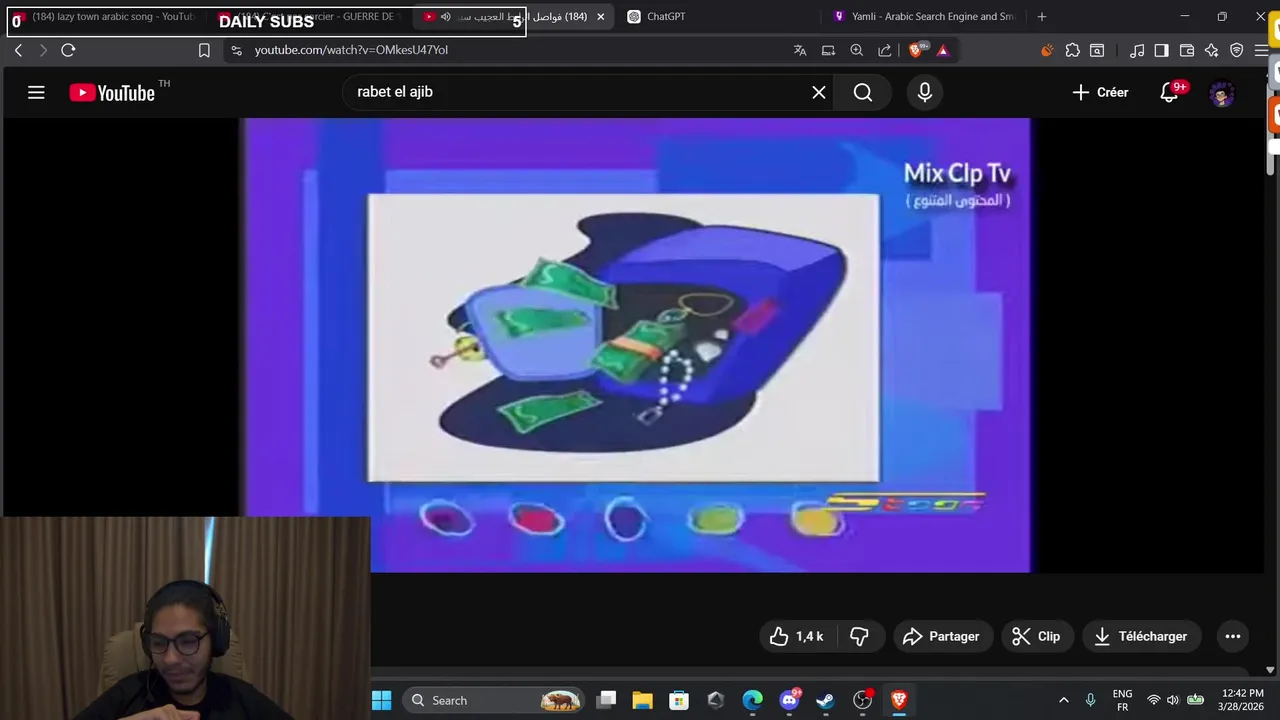
Task: Open the YouTube guide hamburger menu
Action: coord(36,92)
